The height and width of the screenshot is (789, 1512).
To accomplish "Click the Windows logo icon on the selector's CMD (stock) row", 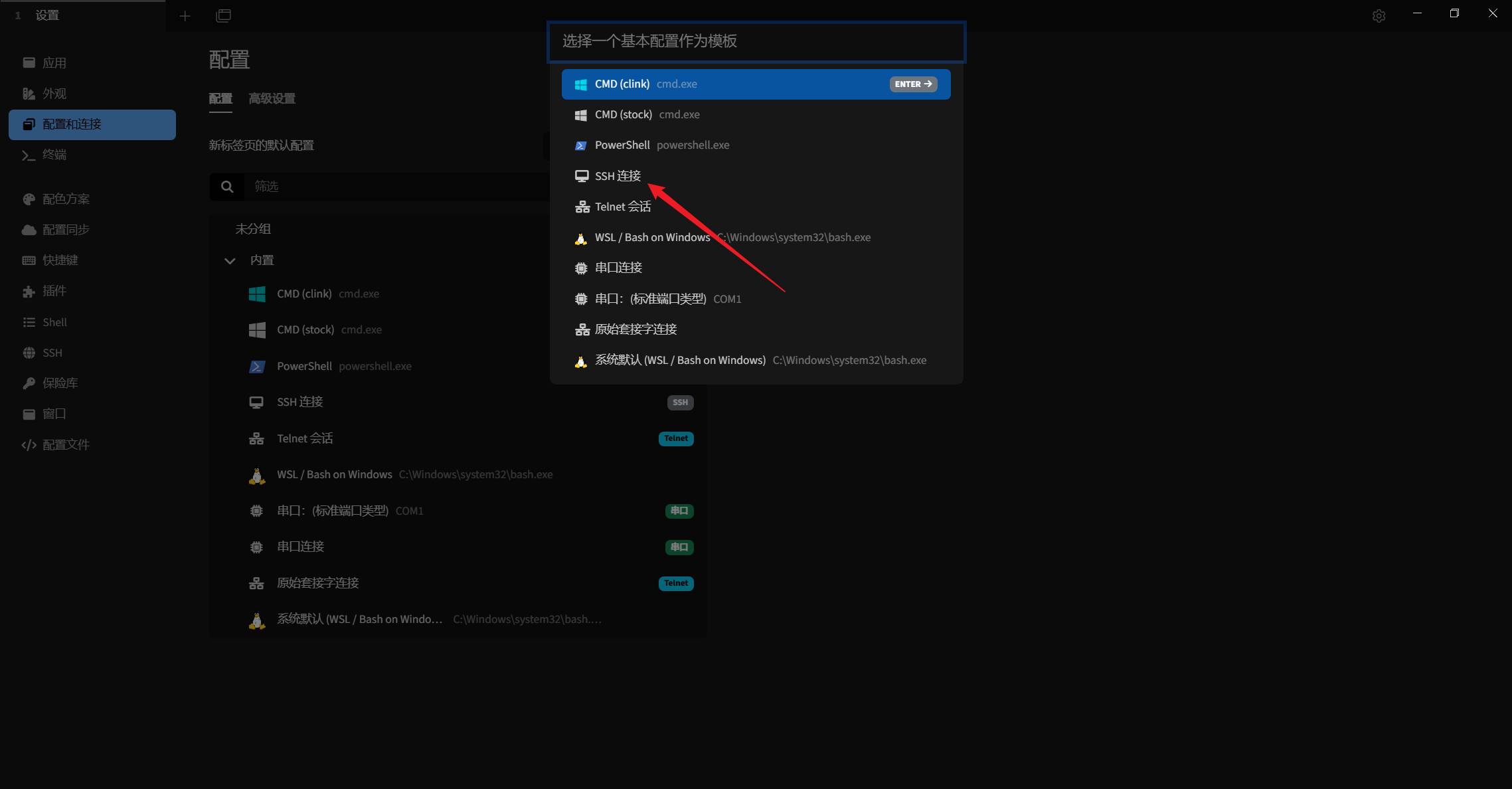I will (x=580, y=115).
